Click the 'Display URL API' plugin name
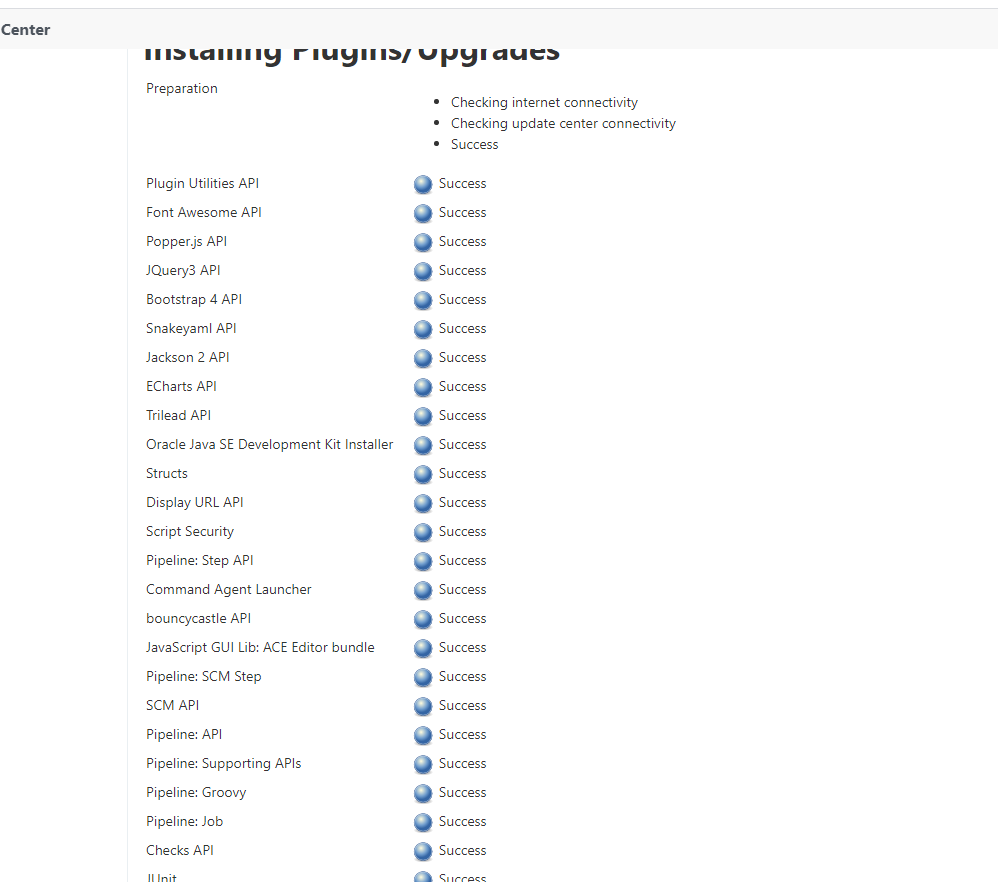998x882 pixels. pos(195,502)
